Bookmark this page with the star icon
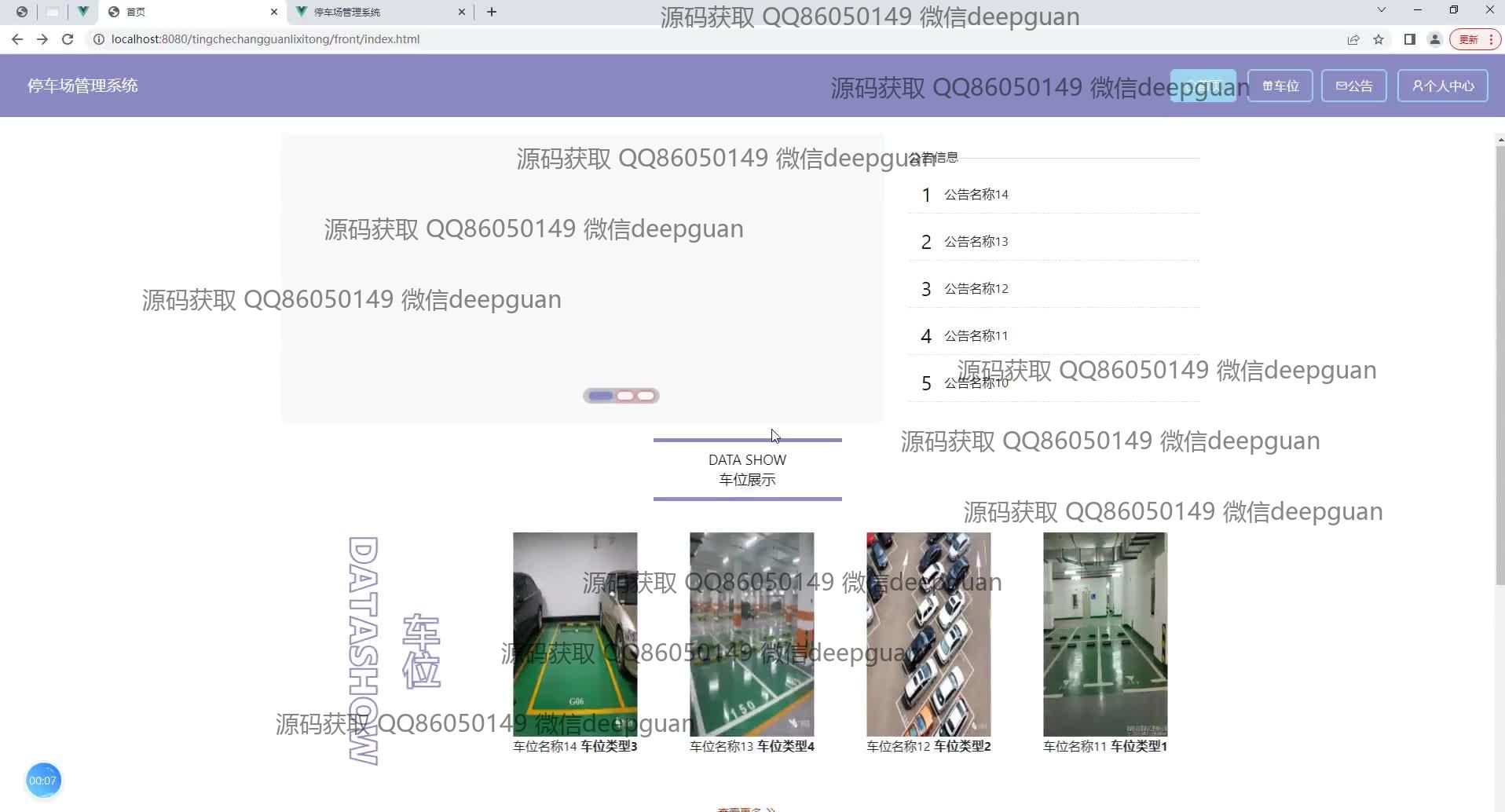This screenshot has width=1505, height=812. (1379, 39)
